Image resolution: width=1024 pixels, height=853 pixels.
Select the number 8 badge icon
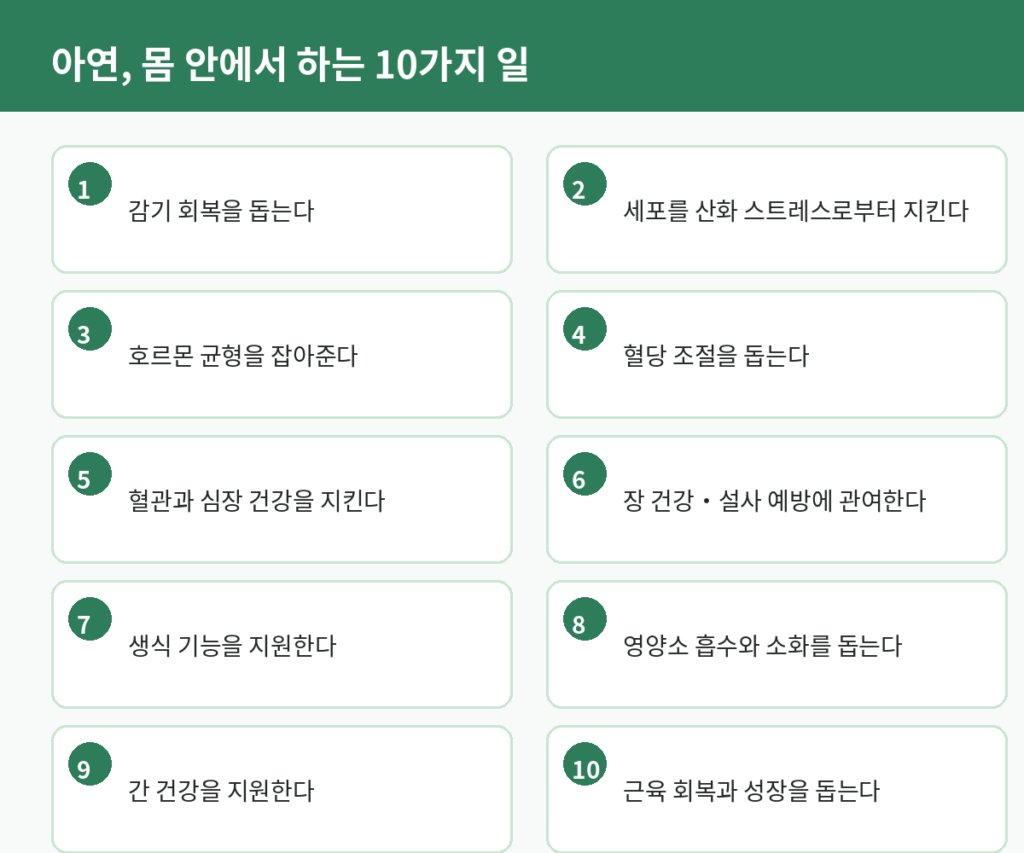click(x=584, y=619)
